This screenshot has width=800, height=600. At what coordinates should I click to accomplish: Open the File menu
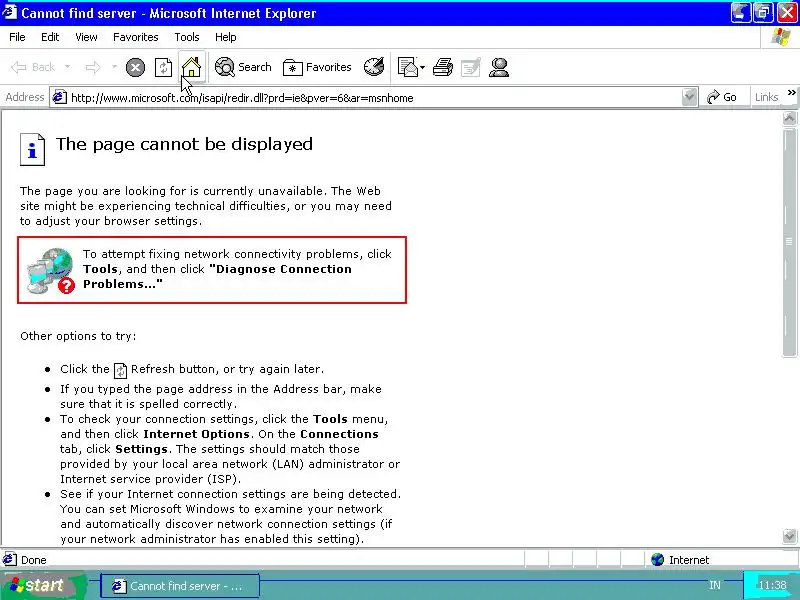pos(17,37)
